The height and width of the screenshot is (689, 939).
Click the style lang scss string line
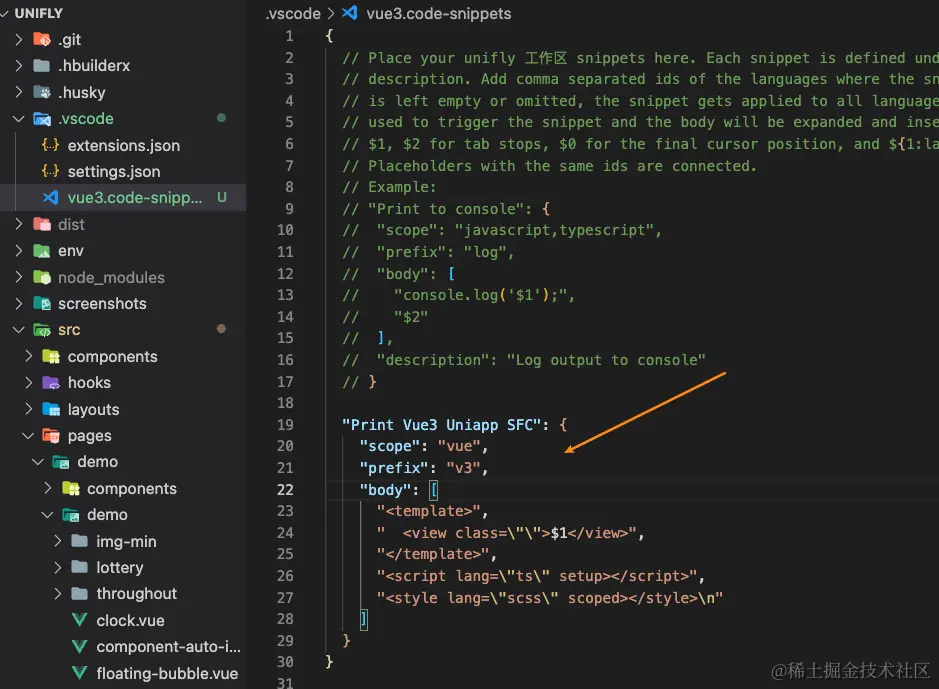pyautogui.click(x=549, y=597)
